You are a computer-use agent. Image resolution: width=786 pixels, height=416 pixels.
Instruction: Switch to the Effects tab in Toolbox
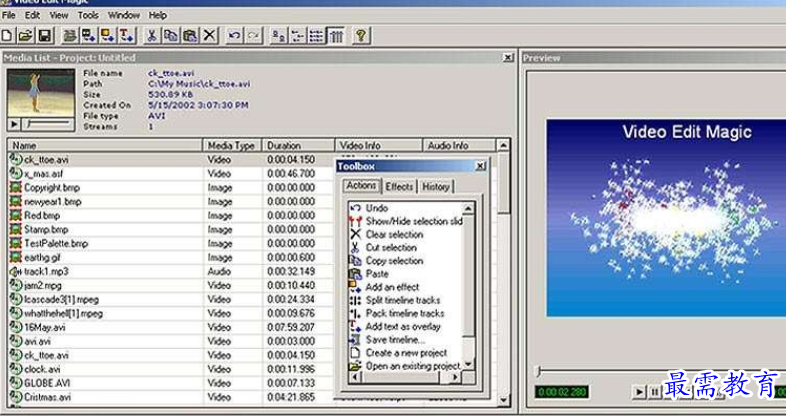coord(399,186)
